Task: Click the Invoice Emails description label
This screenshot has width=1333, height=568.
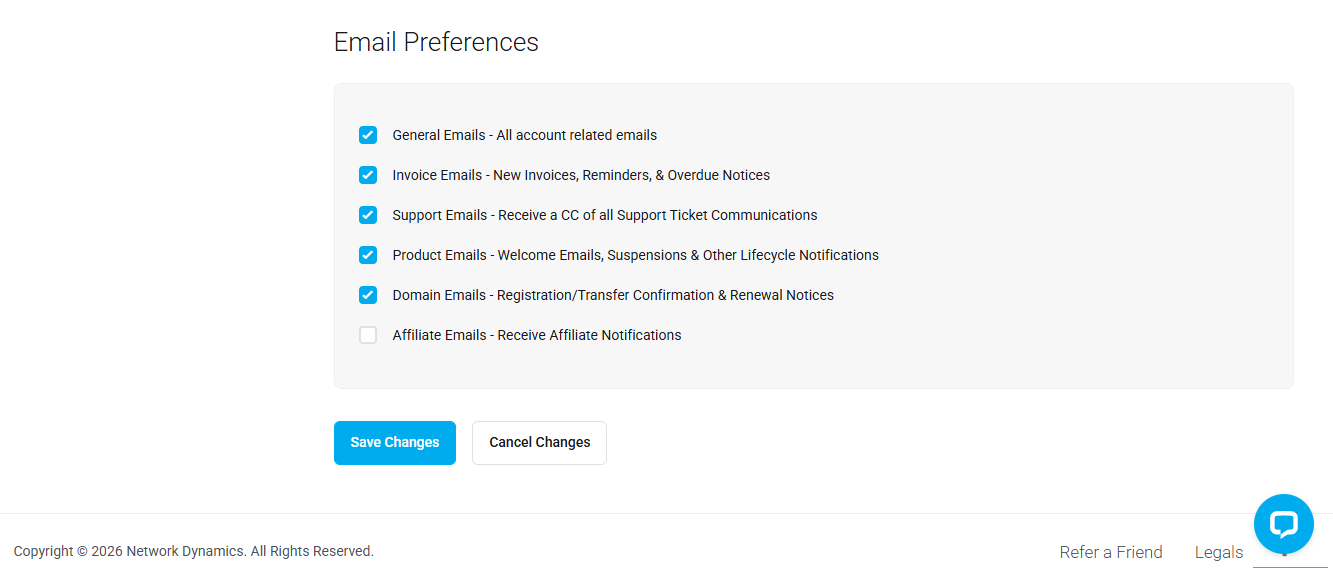Action: pos(581,175)
